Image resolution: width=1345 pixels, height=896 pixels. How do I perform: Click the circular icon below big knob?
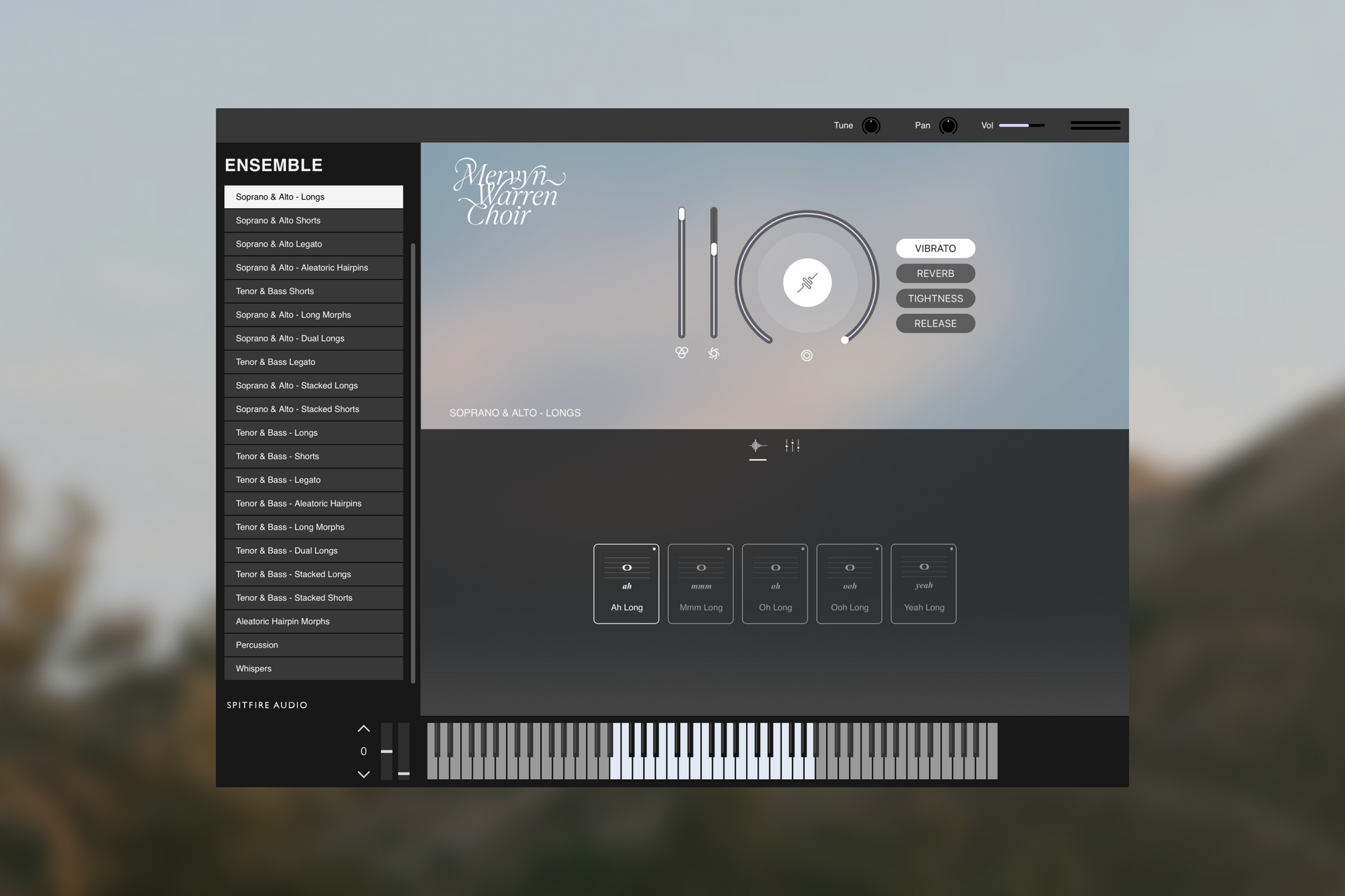point(806,356)
